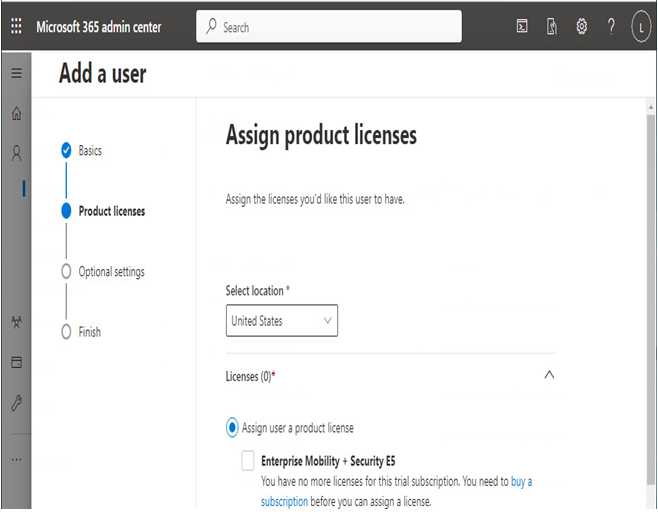This screenshot has height=514, width=658.
Task: Open the Help question mark icon
Action: pos(611,26)
